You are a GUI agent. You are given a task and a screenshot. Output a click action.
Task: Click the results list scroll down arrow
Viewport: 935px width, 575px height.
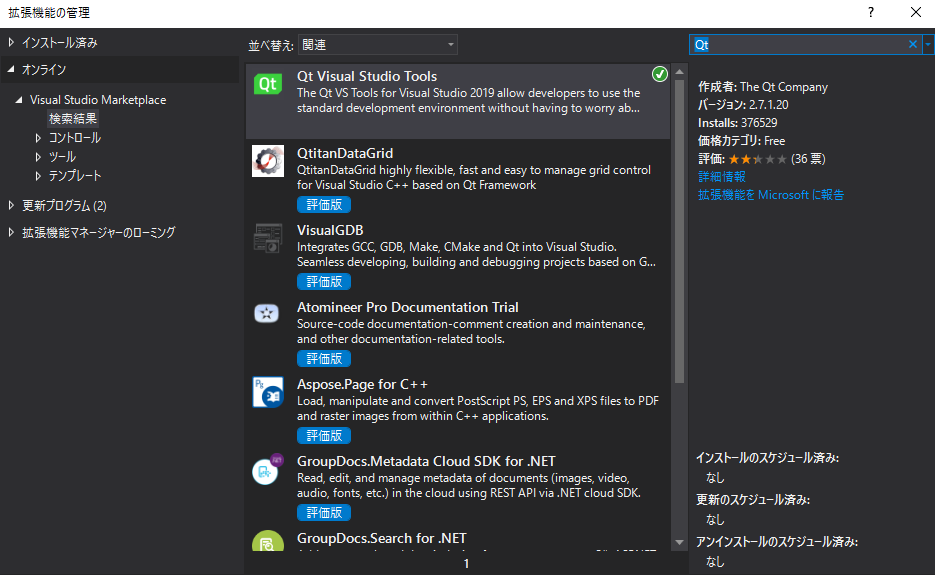pyautogui.click(x=679, y=542)
